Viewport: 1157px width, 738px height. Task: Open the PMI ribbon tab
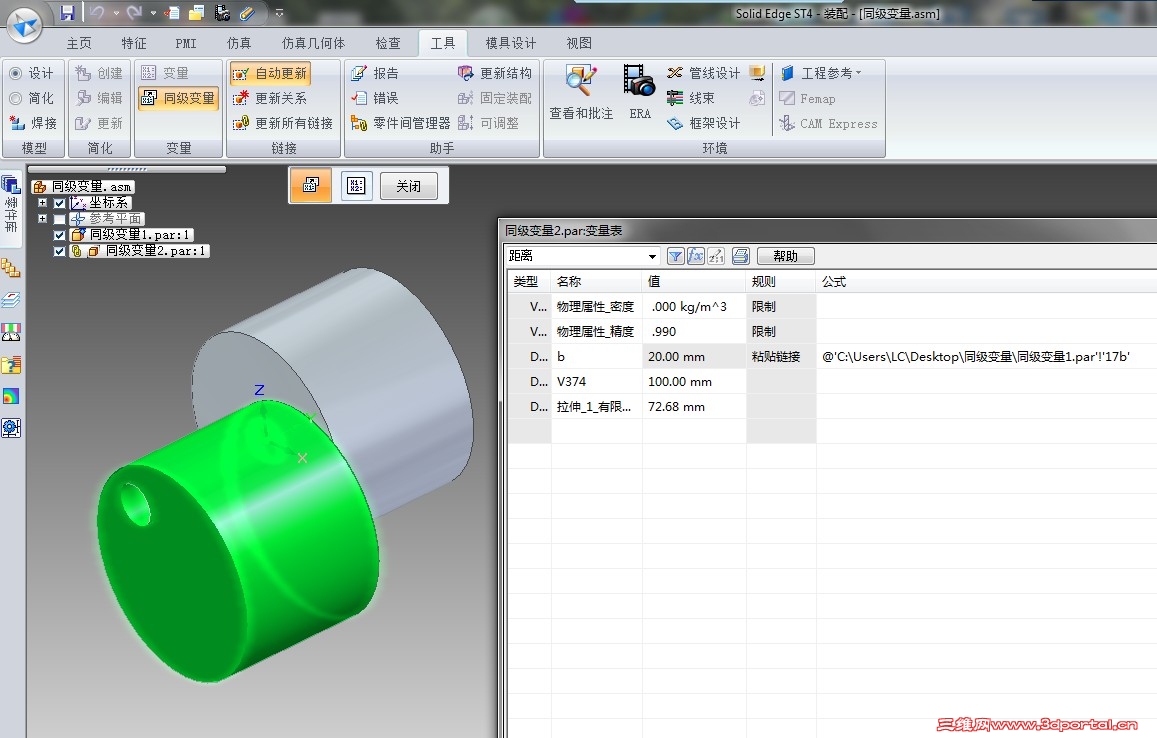186,43
